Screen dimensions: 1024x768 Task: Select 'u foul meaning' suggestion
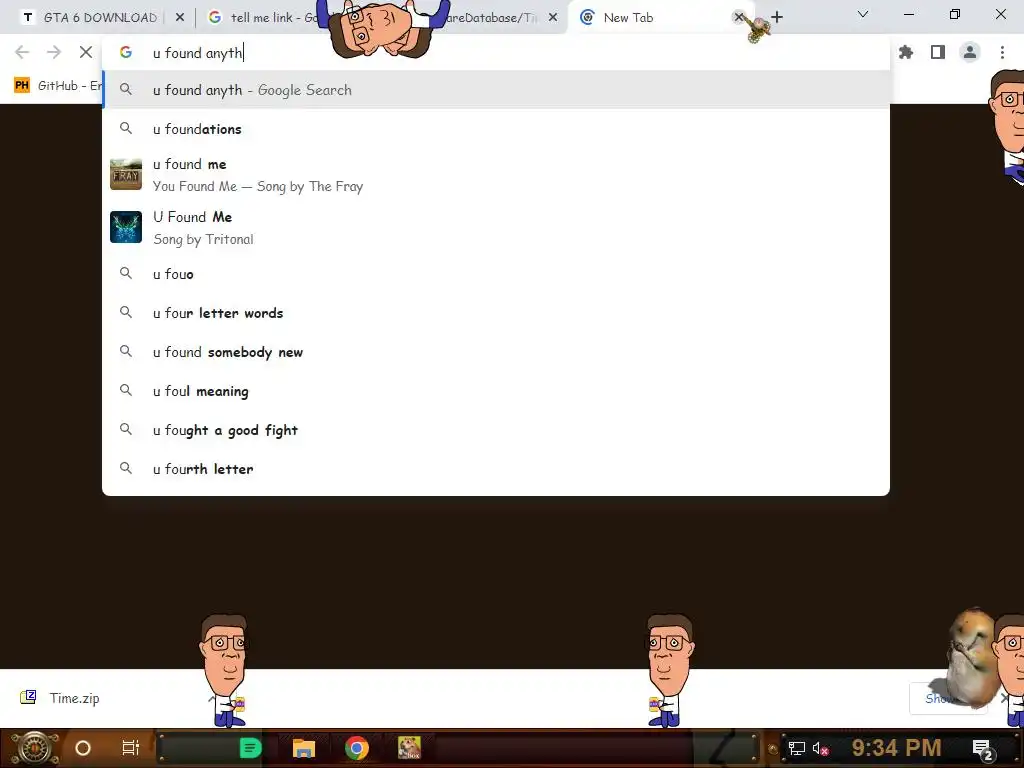[x=496, y=391]
